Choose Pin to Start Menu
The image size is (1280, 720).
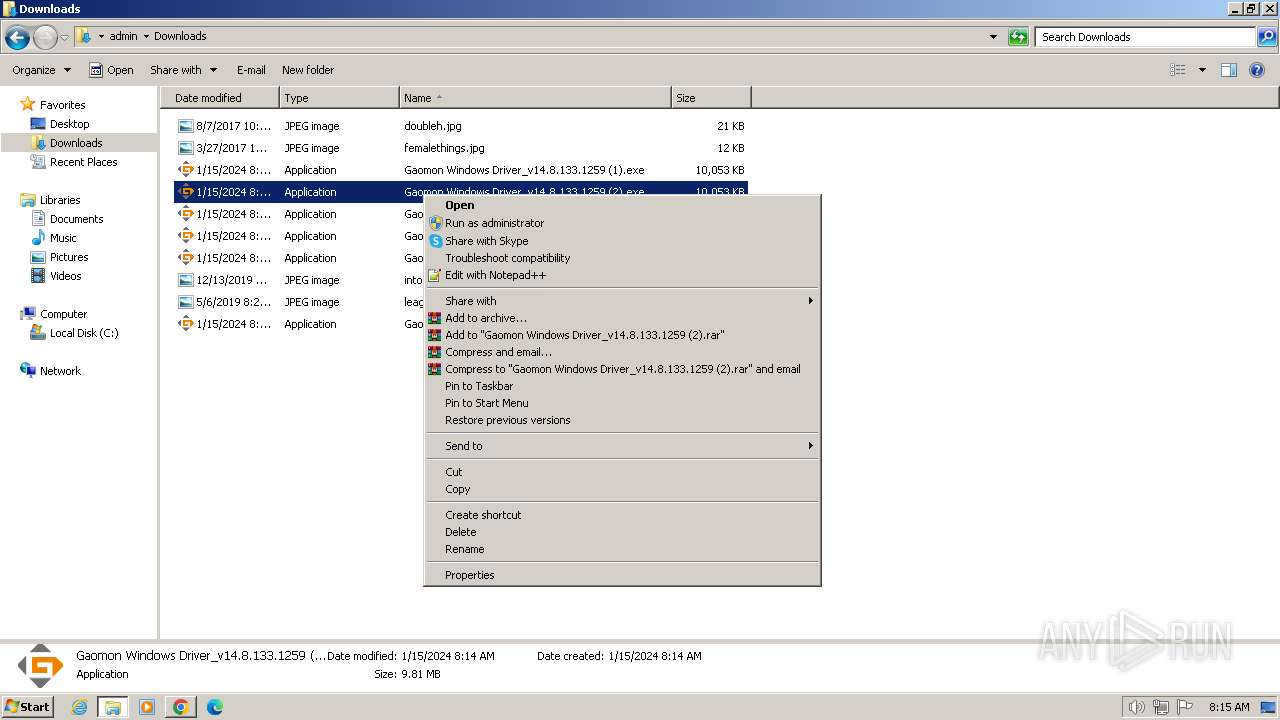[622, 403]
